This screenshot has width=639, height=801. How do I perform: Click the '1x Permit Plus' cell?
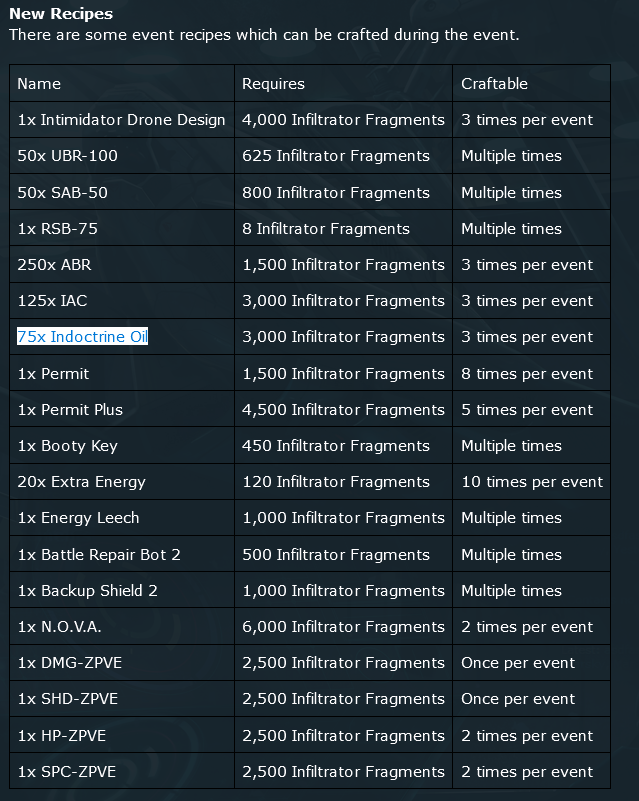click(x=122, y=409)
